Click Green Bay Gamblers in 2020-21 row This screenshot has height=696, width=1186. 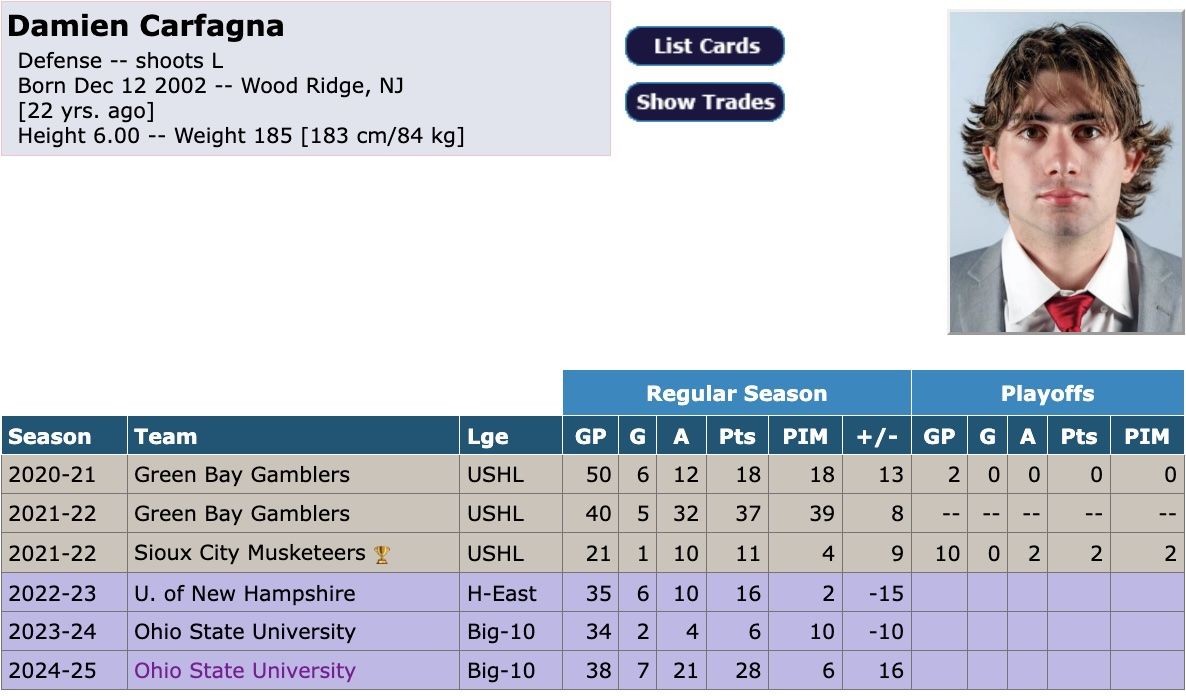click(x=242, y=474)
